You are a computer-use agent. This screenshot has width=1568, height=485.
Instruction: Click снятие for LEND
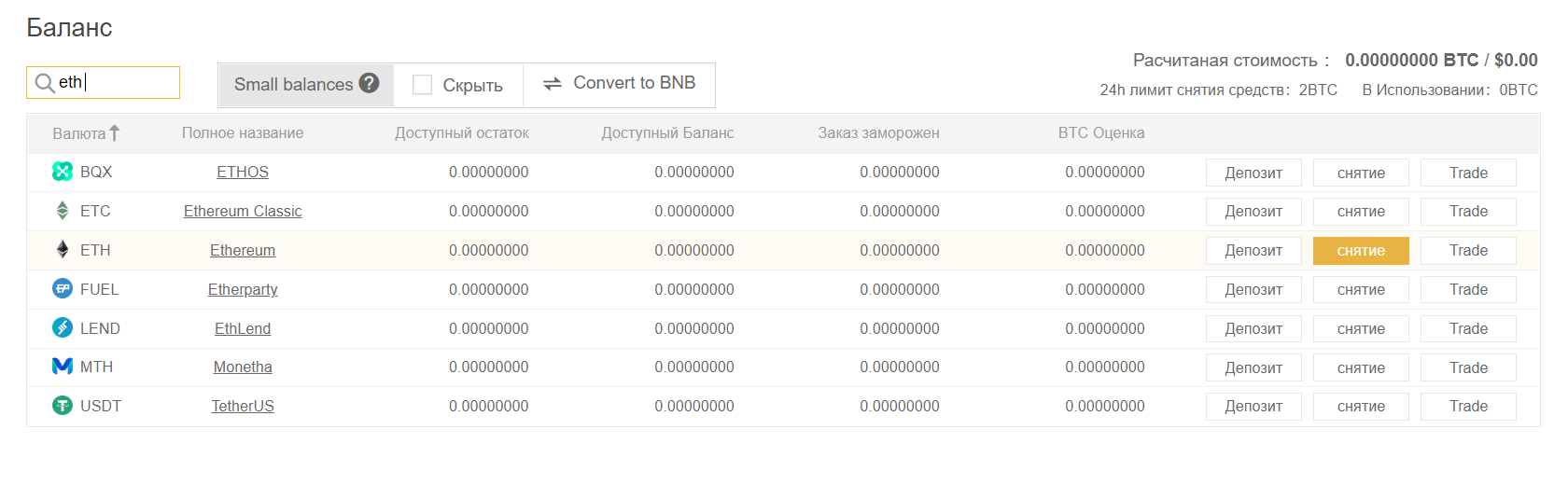[1361, 329]
